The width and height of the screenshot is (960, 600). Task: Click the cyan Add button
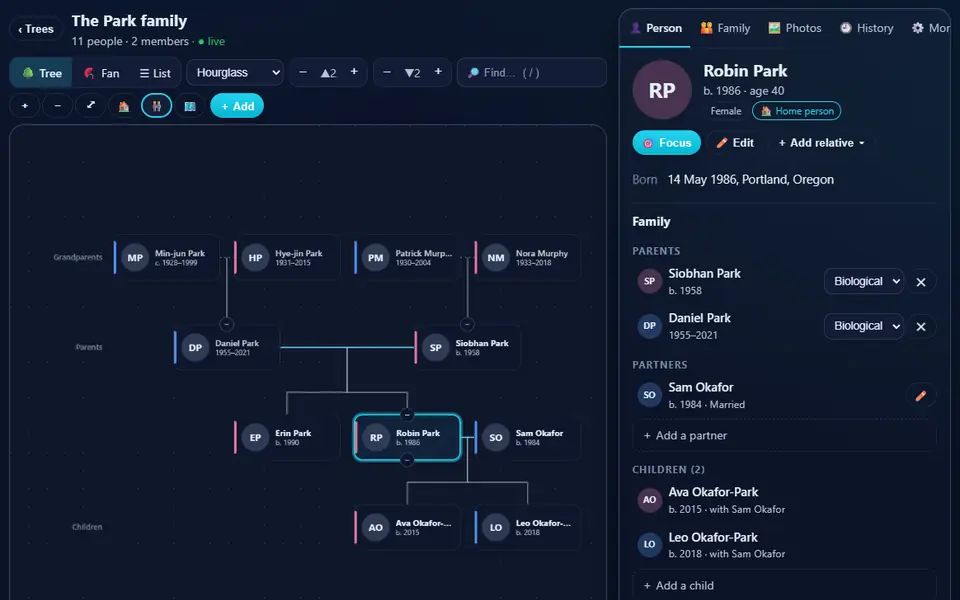pyautogui.click(x=237, y=106)
